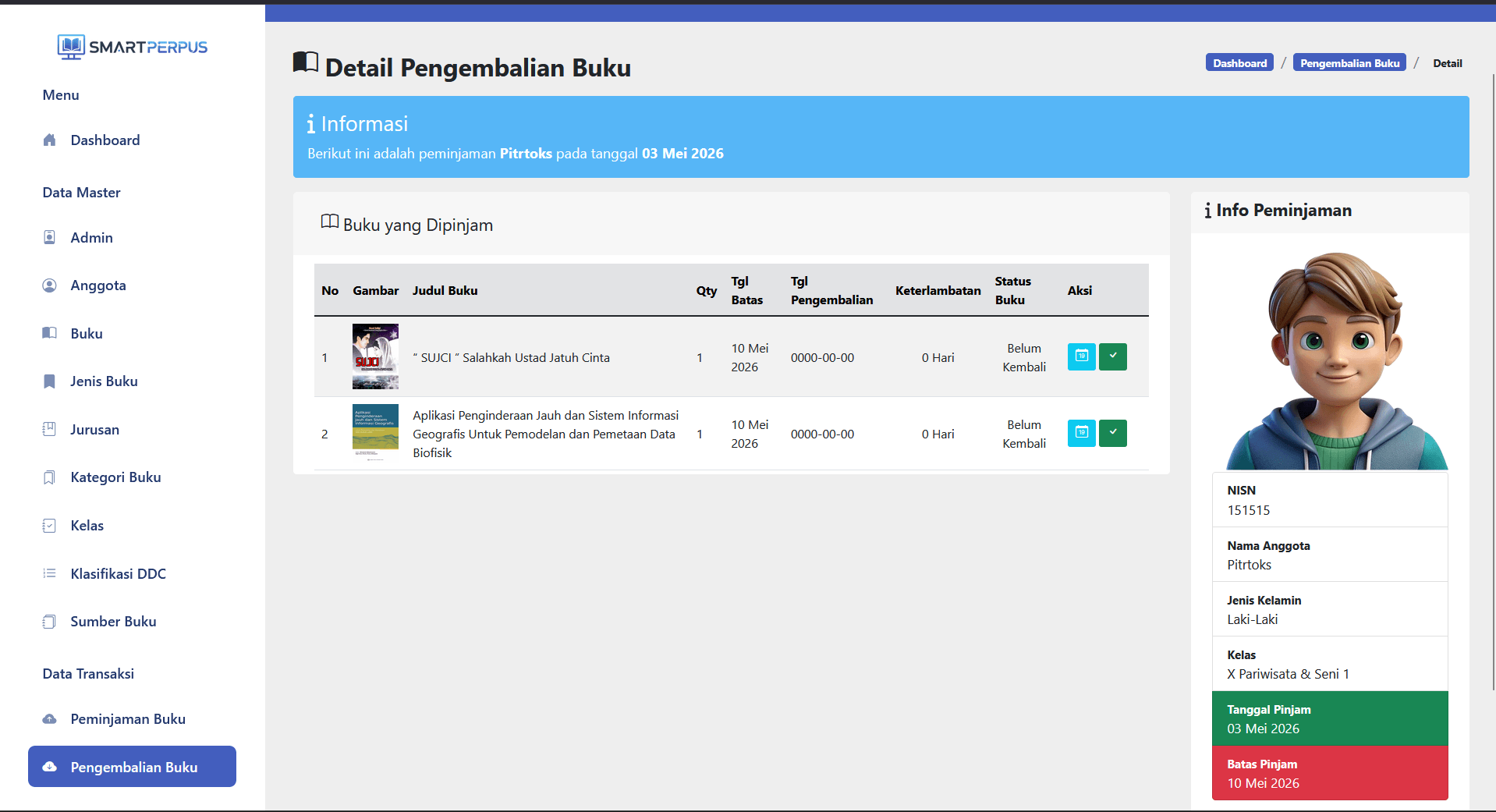Select the Pengembalian Buku sidebar item
This screenshot has width=1496, height=812.
coord(132,767)
